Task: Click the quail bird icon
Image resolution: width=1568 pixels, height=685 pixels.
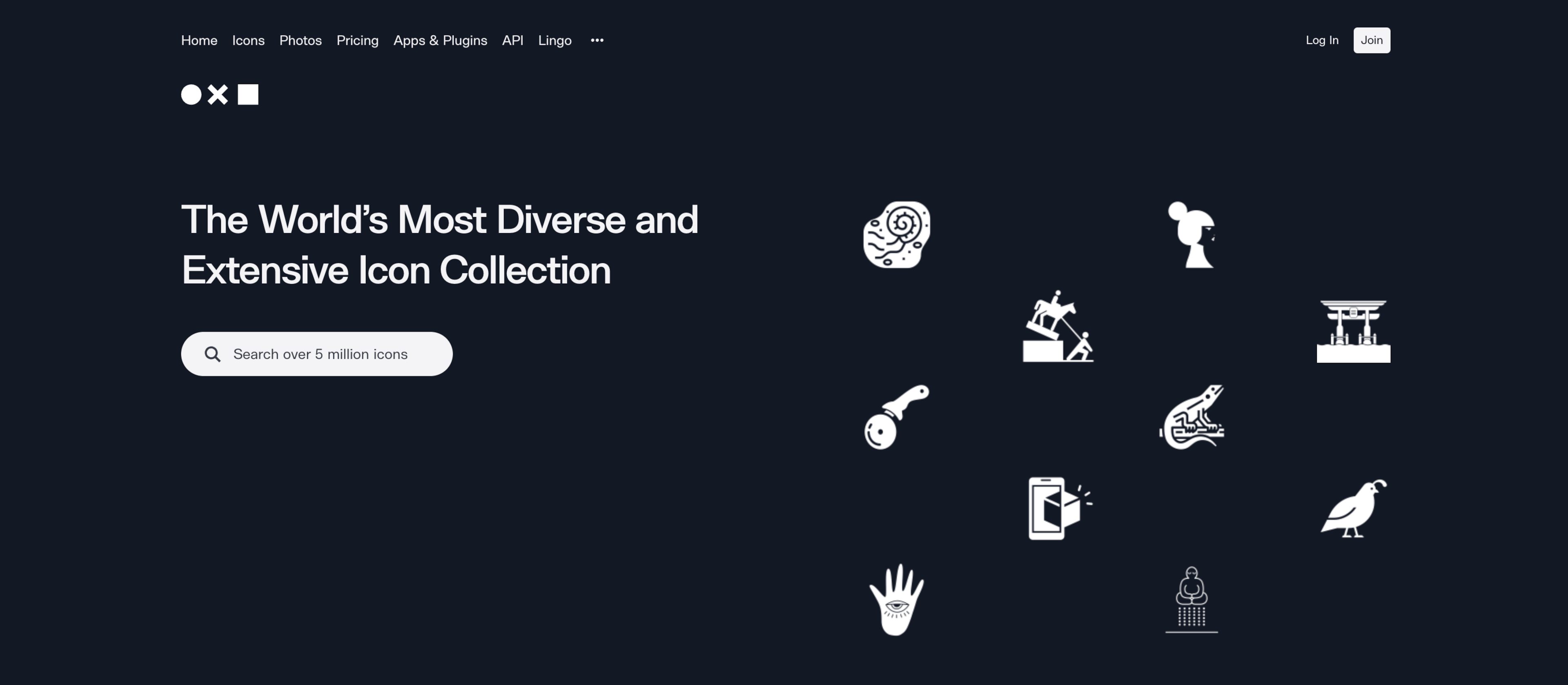Action: click(1354, 509)
